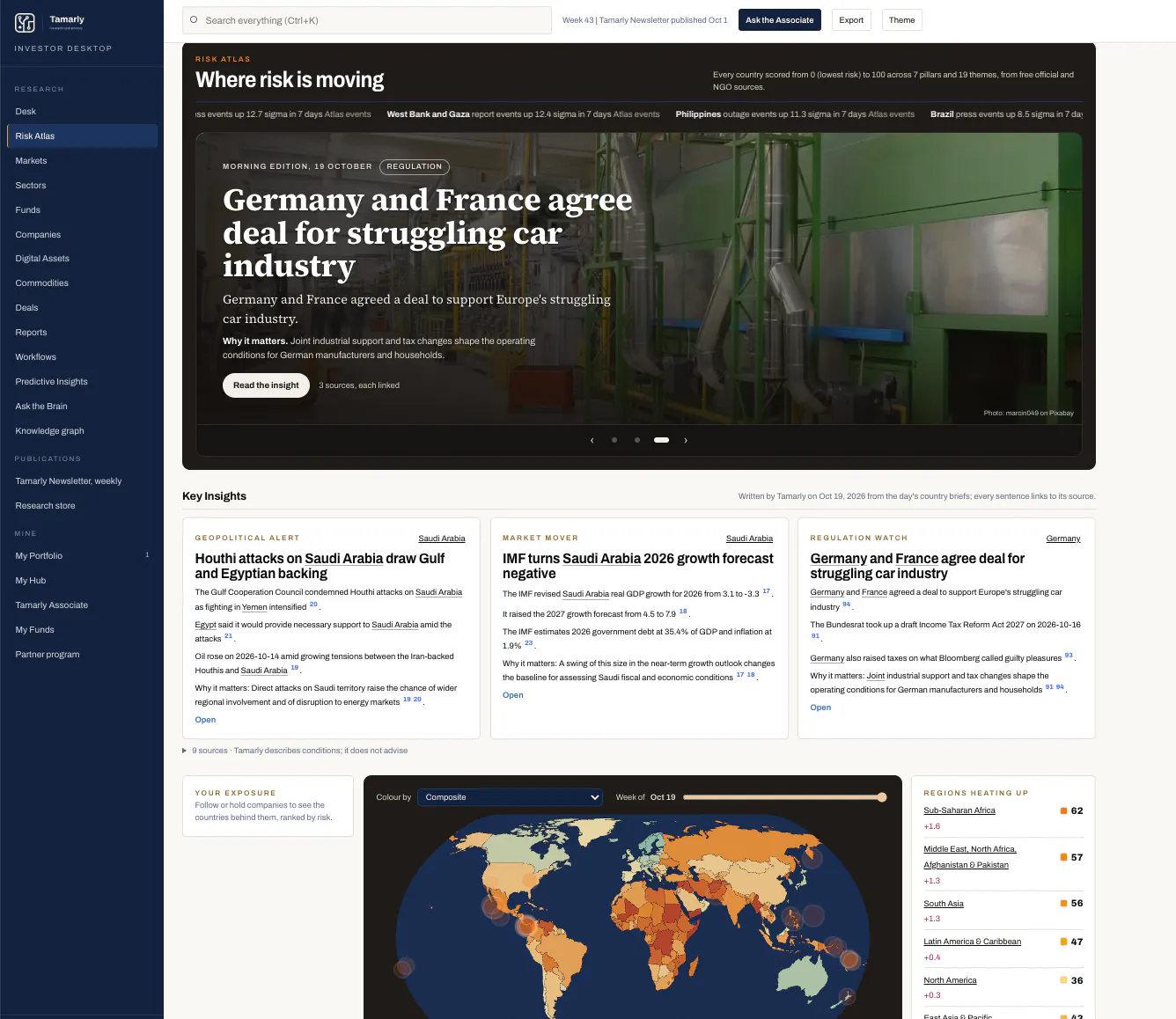
Task: Go to previous carousel slide arrow
Action: [592, 440]
